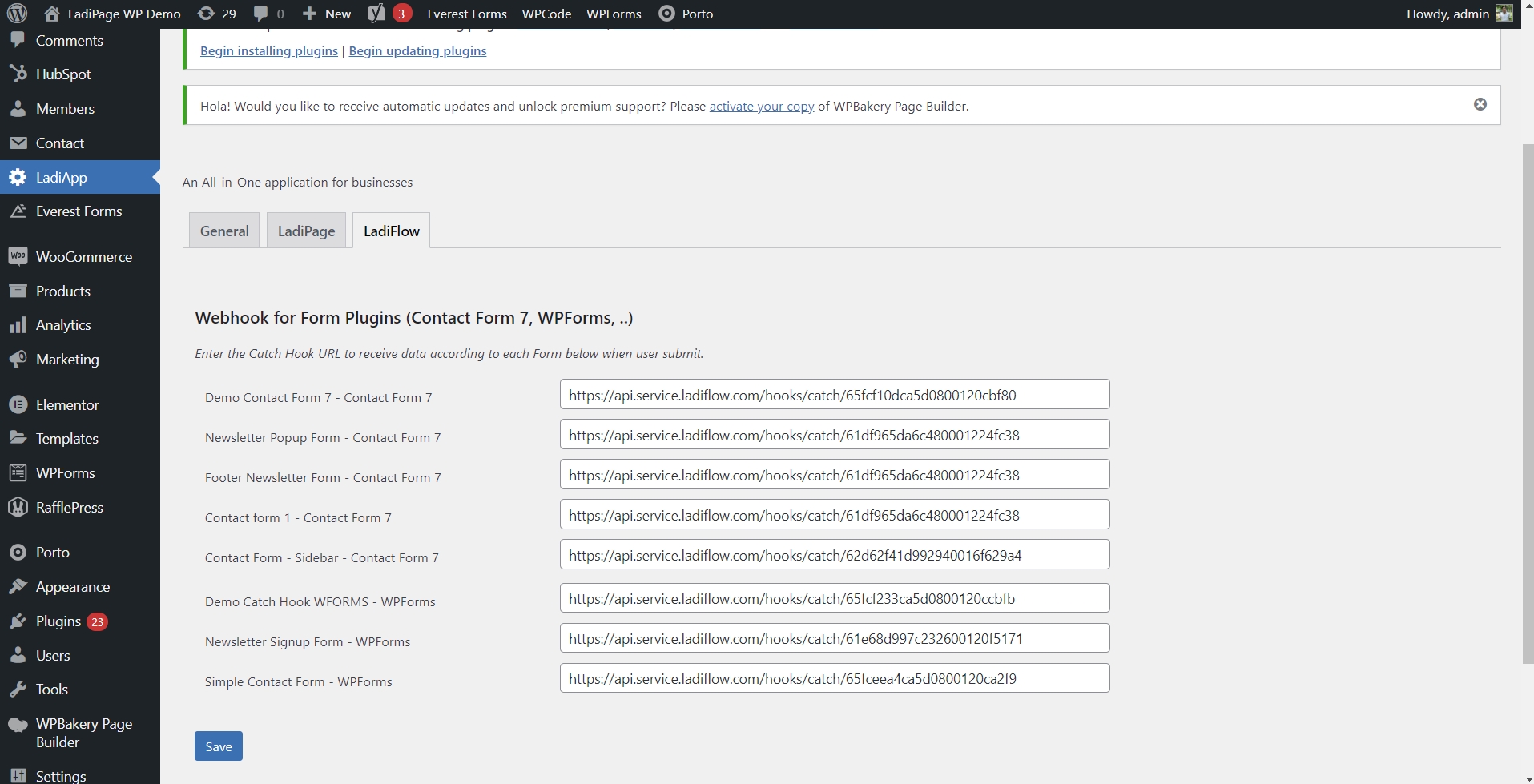Click the HubSpot icon in sidebar
The width and height of the screenshot is (1534, 784).
18,74
